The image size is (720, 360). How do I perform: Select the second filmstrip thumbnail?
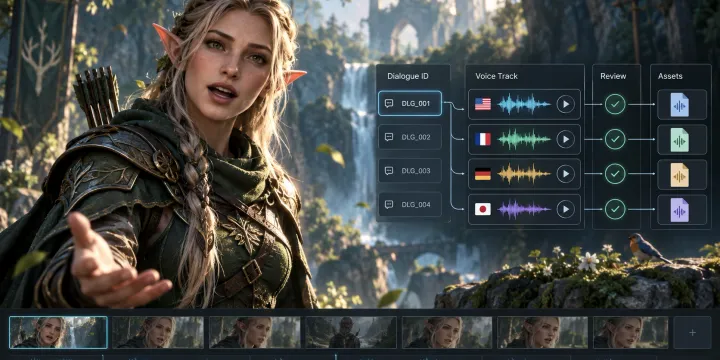tap(158, 332)
